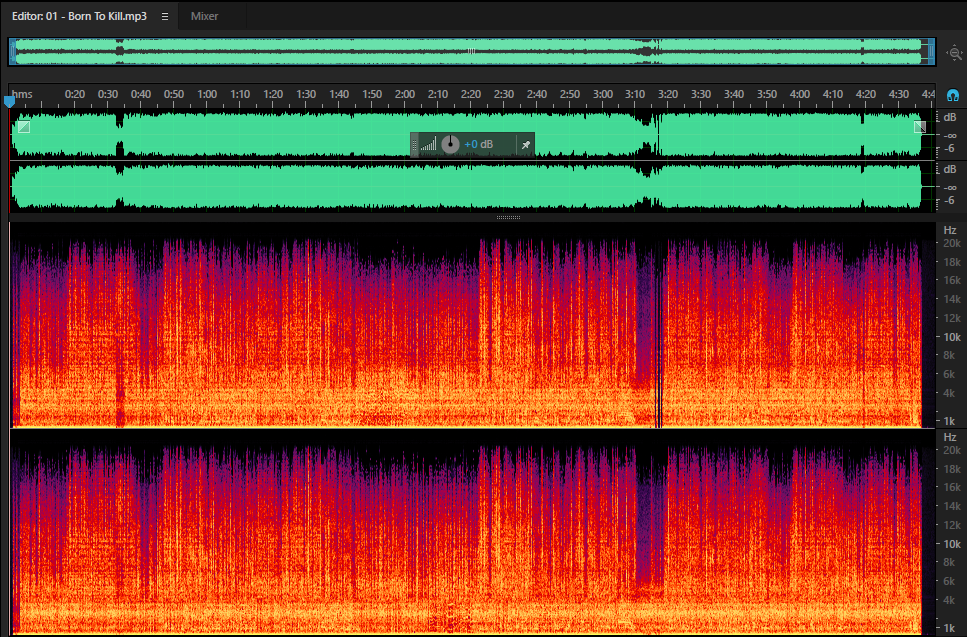
Task: Click the 1k label on lower spectral frequency scale
Action: point(949,628)
